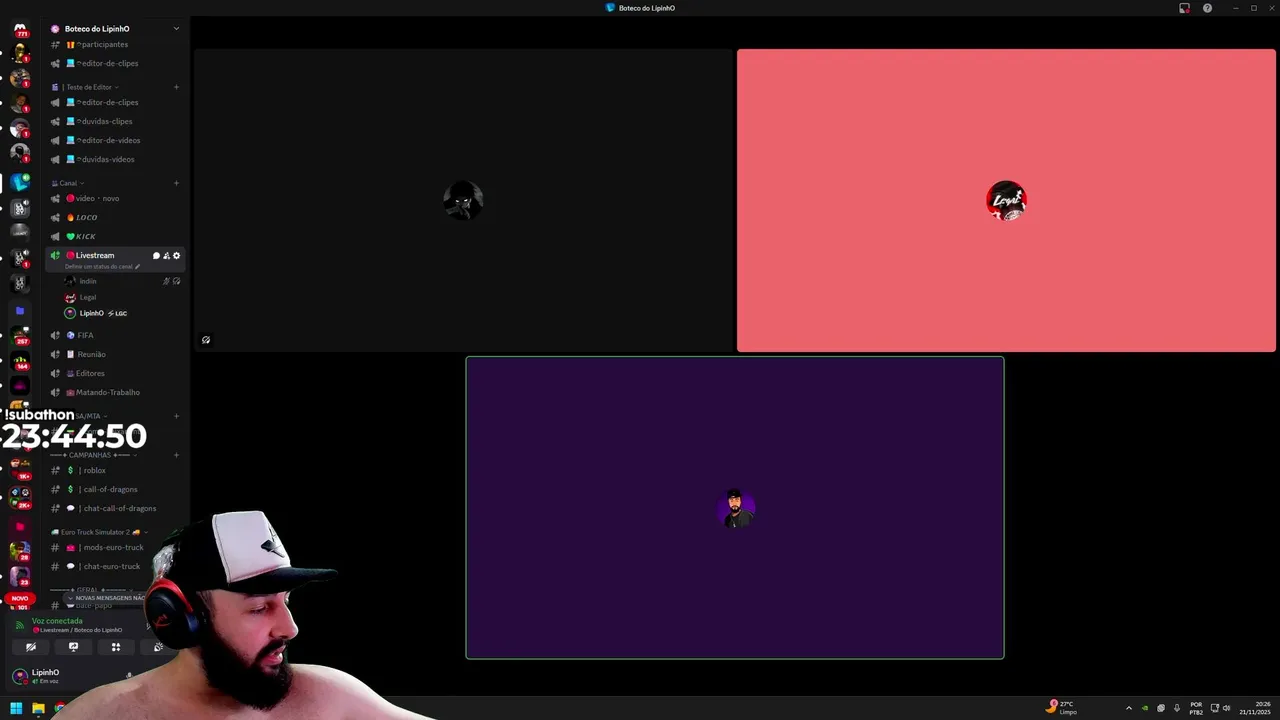Open the KICK channel
The width and height of the screenshot is (1280, 720).
point(115,236)
